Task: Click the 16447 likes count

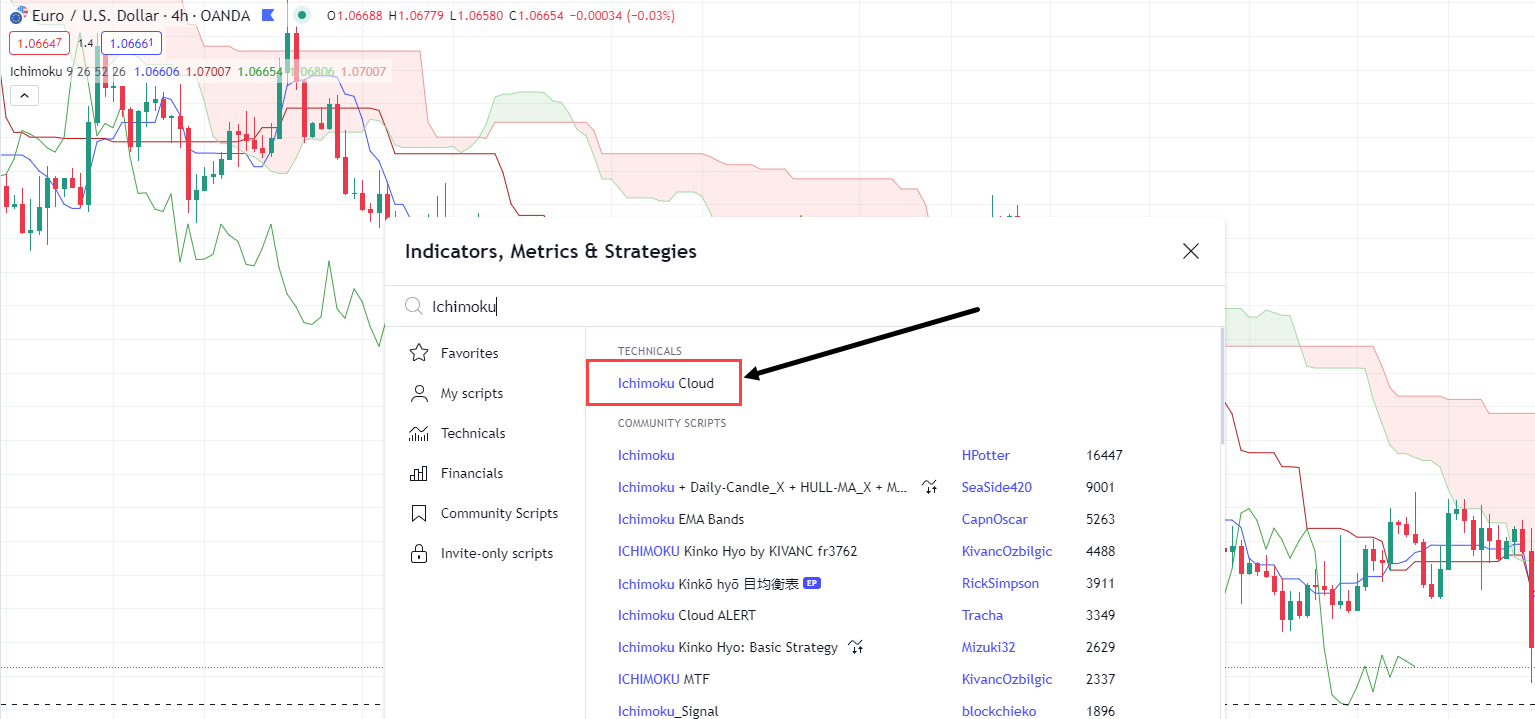Action: [x=1104, y=455]
